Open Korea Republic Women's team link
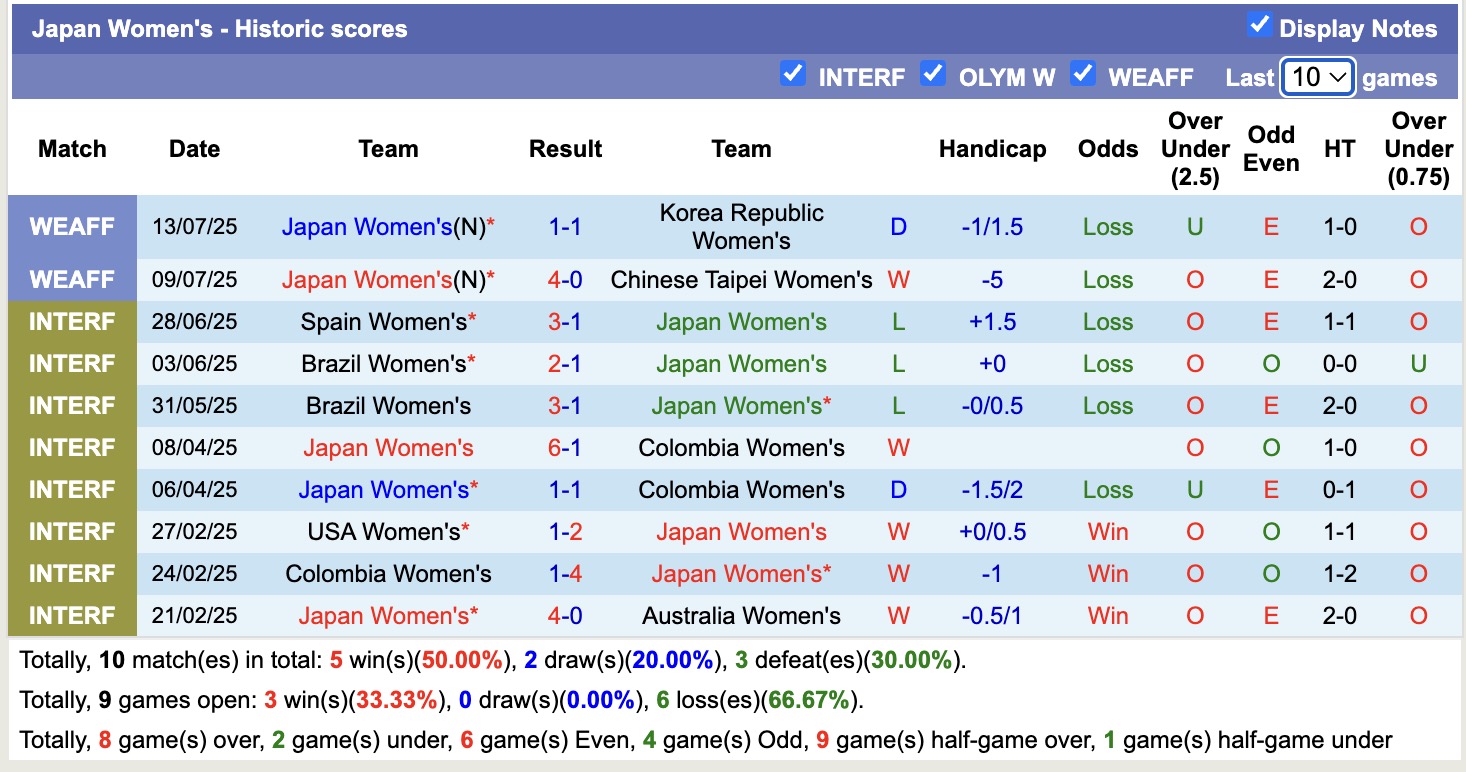 click(x=741, y=227)
